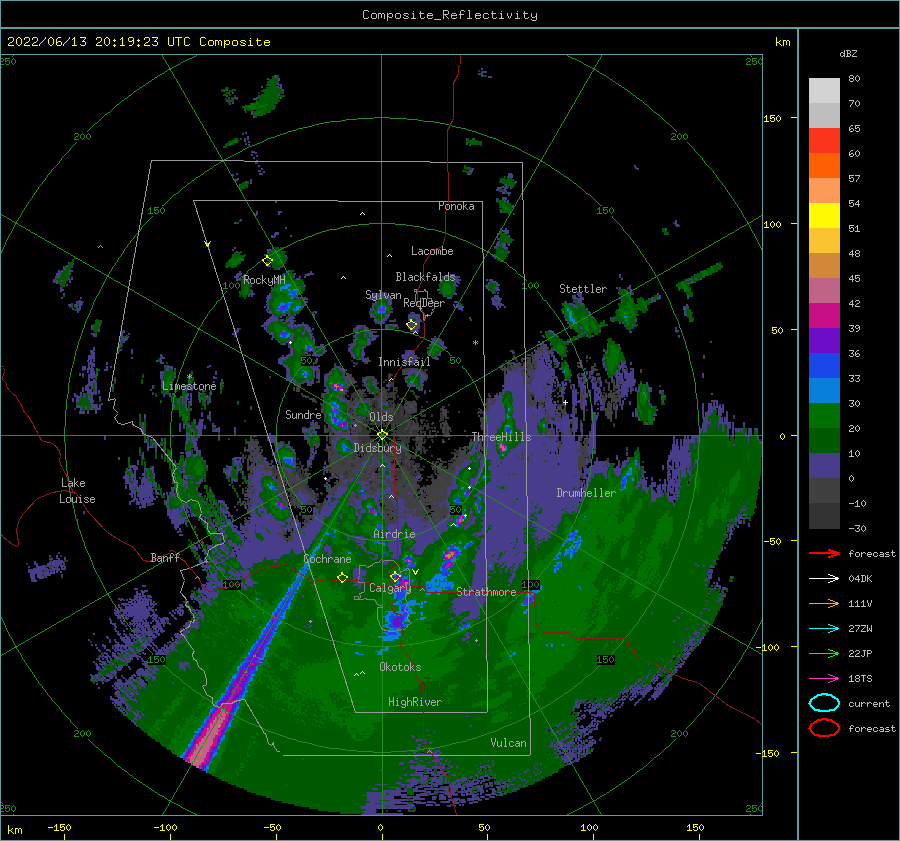Select the purple swatch between 39 and 36
This screenshot has height=841, width=900.
pos(824,340)
